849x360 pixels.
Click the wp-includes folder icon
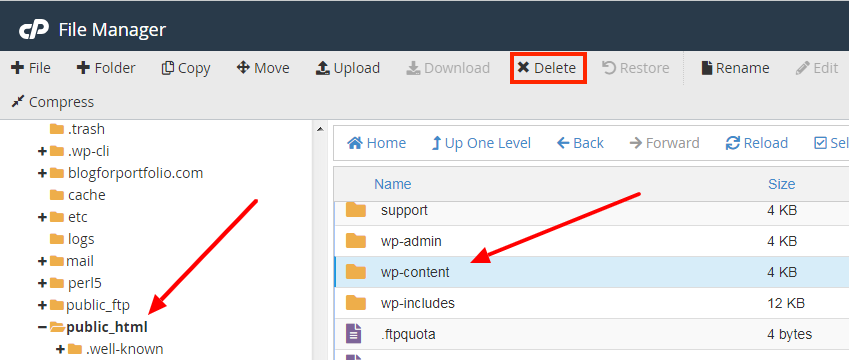[x=356, y=302]
